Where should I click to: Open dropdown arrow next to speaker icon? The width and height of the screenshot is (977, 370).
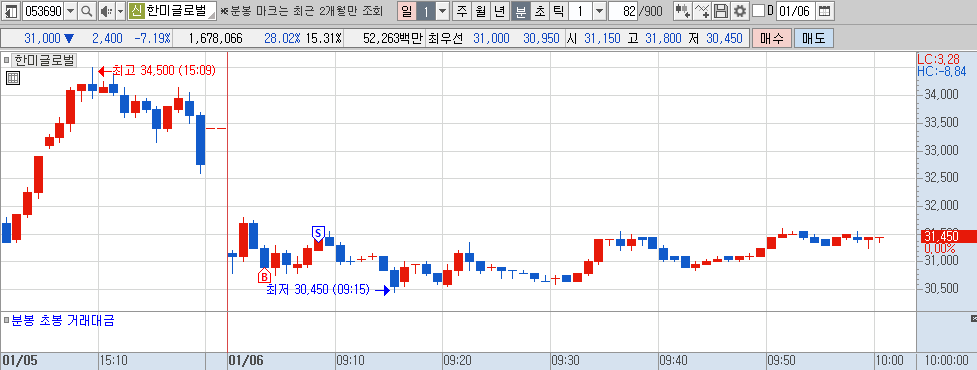coord(120,11)
